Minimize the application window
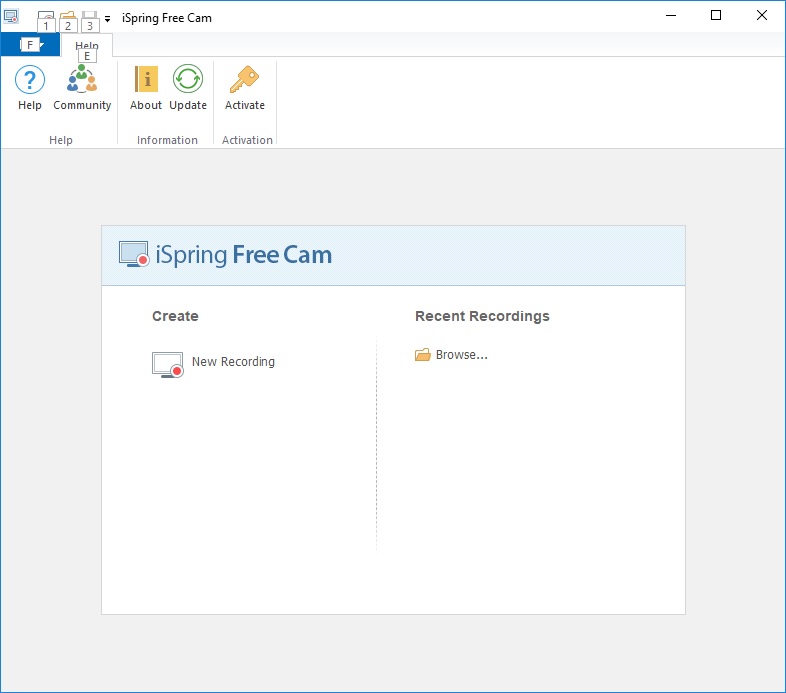 pyautogui.click(x=669, y=16)
